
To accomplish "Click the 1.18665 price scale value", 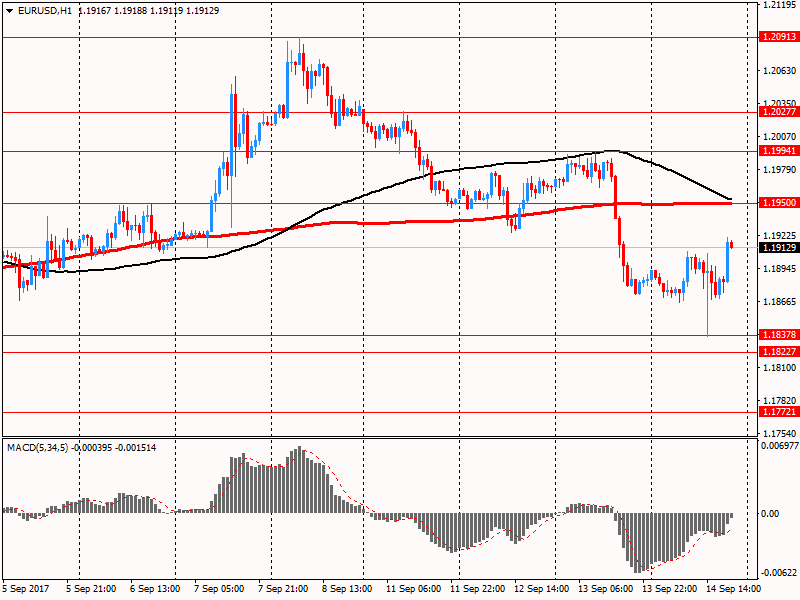I will (x=780, y=302).
